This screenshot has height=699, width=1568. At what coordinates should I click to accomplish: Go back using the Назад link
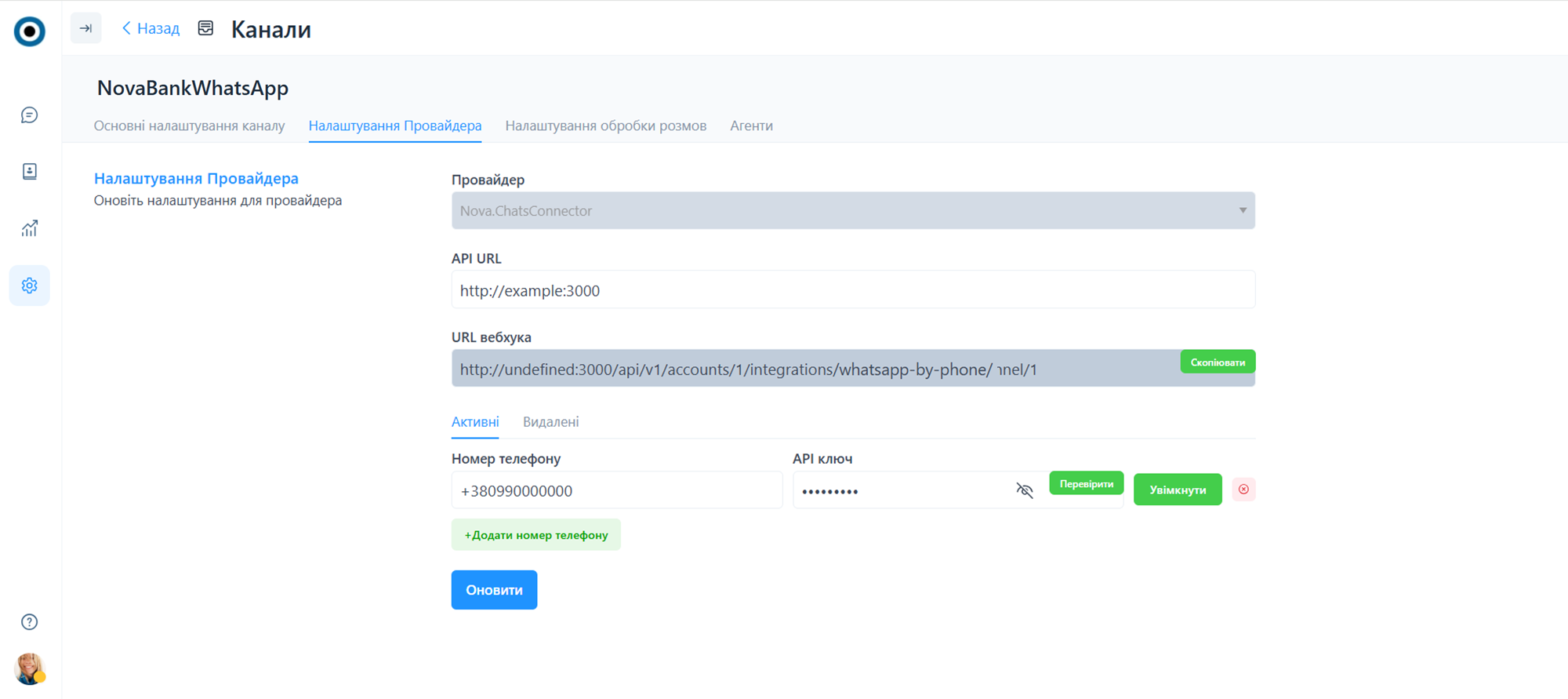(x=151, y=29)
